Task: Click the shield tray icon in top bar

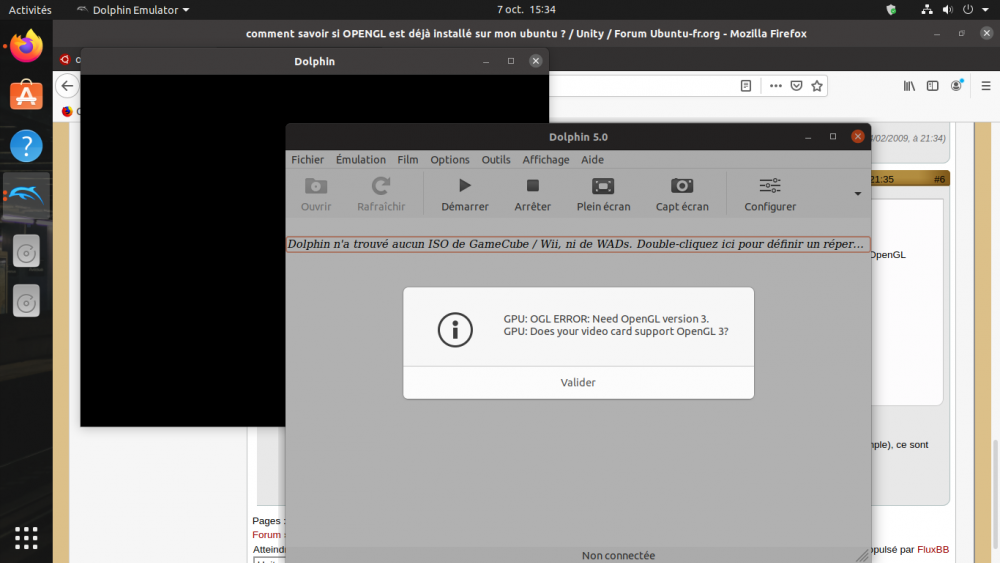Action: click(892, 10)
